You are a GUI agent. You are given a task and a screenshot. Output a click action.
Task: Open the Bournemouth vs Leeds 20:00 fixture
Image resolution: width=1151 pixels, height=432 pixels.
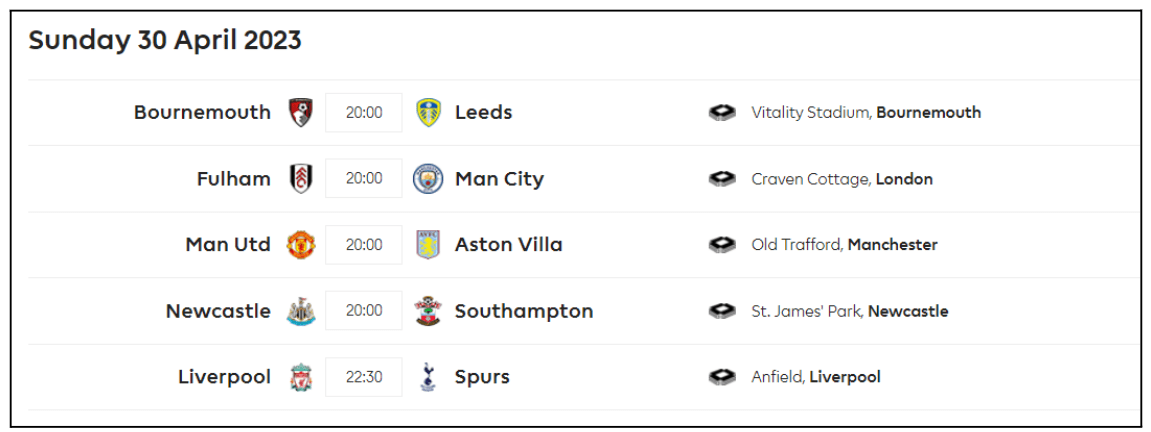tap(364, 112)
